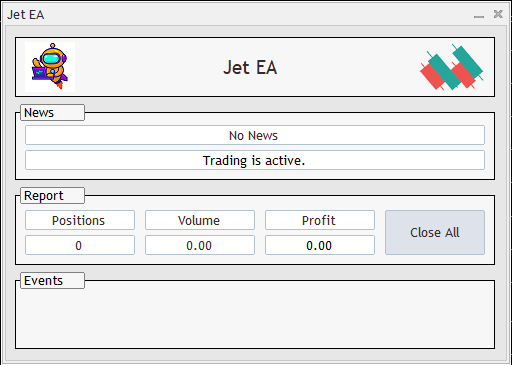
Task: Select the "No News" status field
Action: tap(255, 135)
